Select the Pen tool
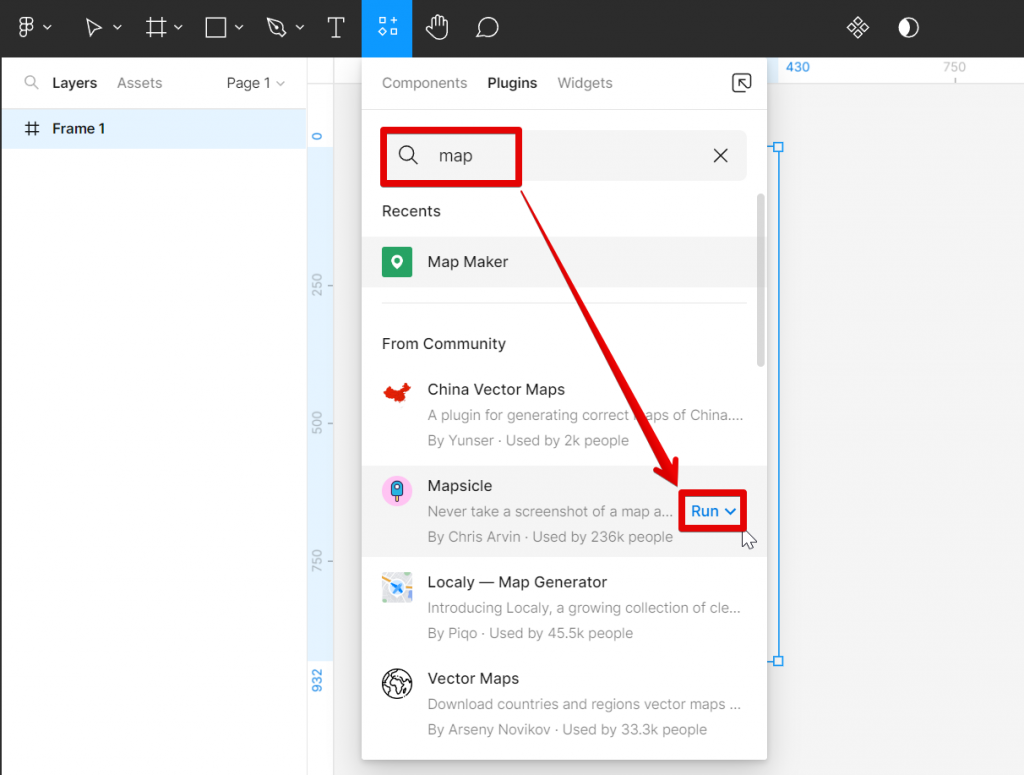 [278, 27]
